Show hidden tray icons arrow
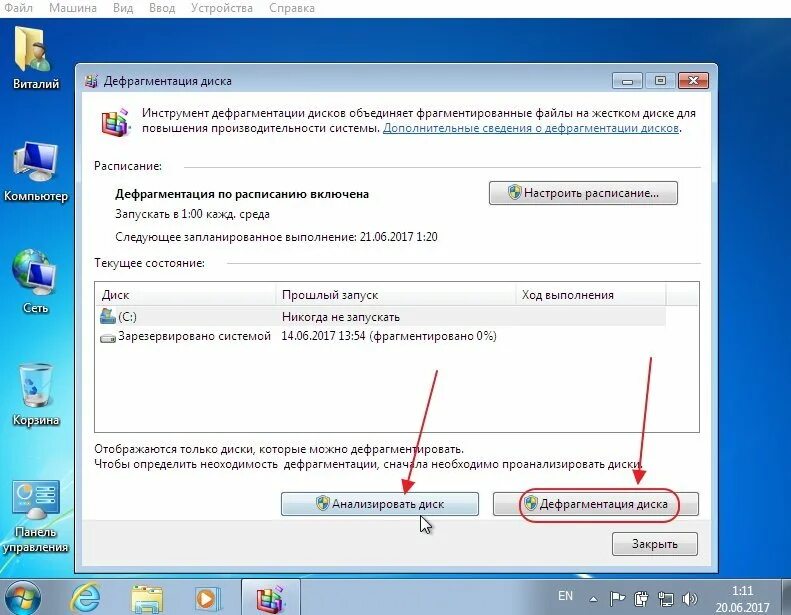The width and height of the screenshot is (791, 615). 593,599
